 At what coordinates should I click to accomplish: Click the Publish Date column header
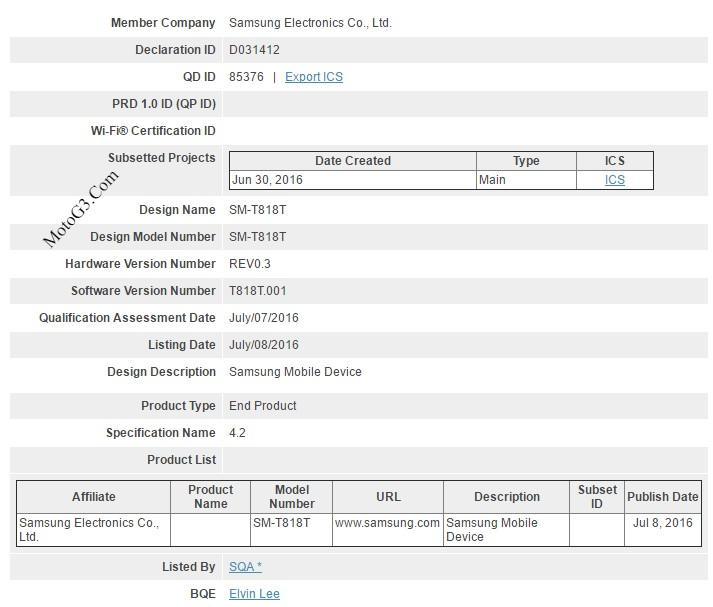click(663, 497)
